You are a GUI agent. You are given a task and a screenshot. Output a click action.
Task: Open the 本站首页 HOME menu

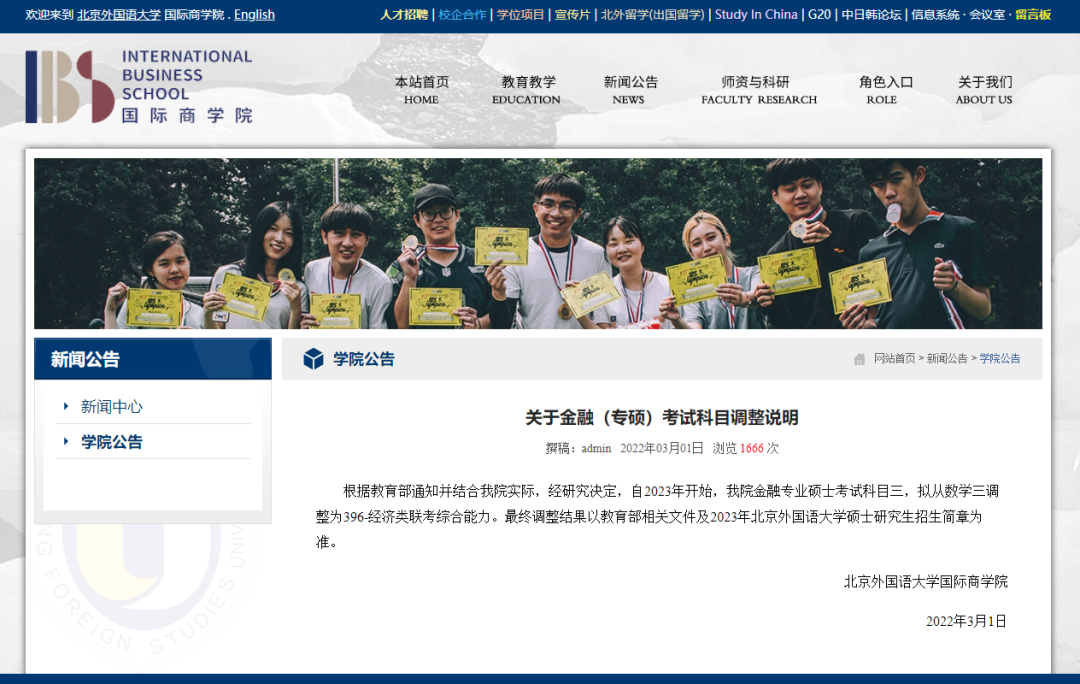point(421,90)
